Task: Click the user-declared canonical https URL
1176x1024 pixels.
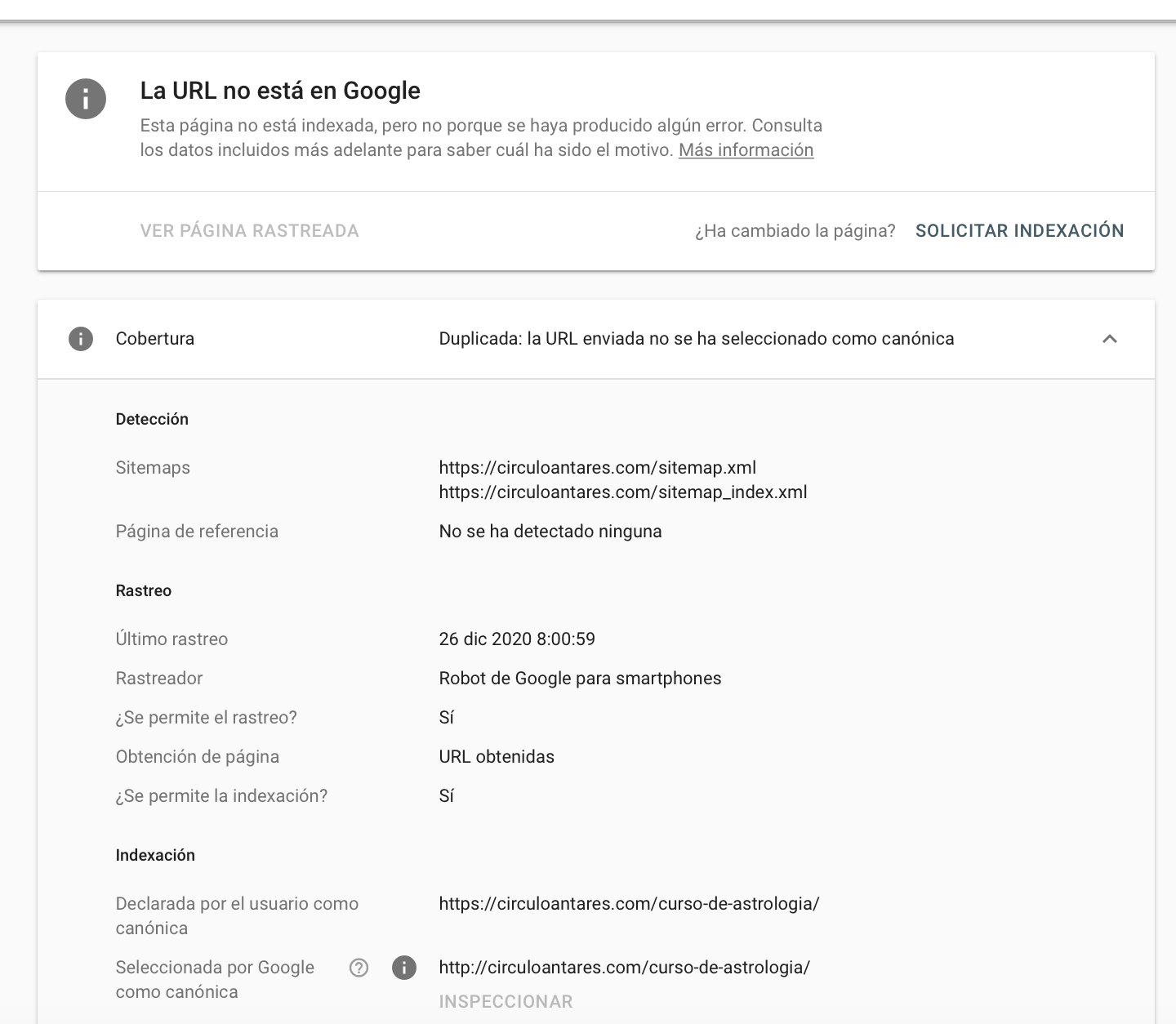Action: 629,904
